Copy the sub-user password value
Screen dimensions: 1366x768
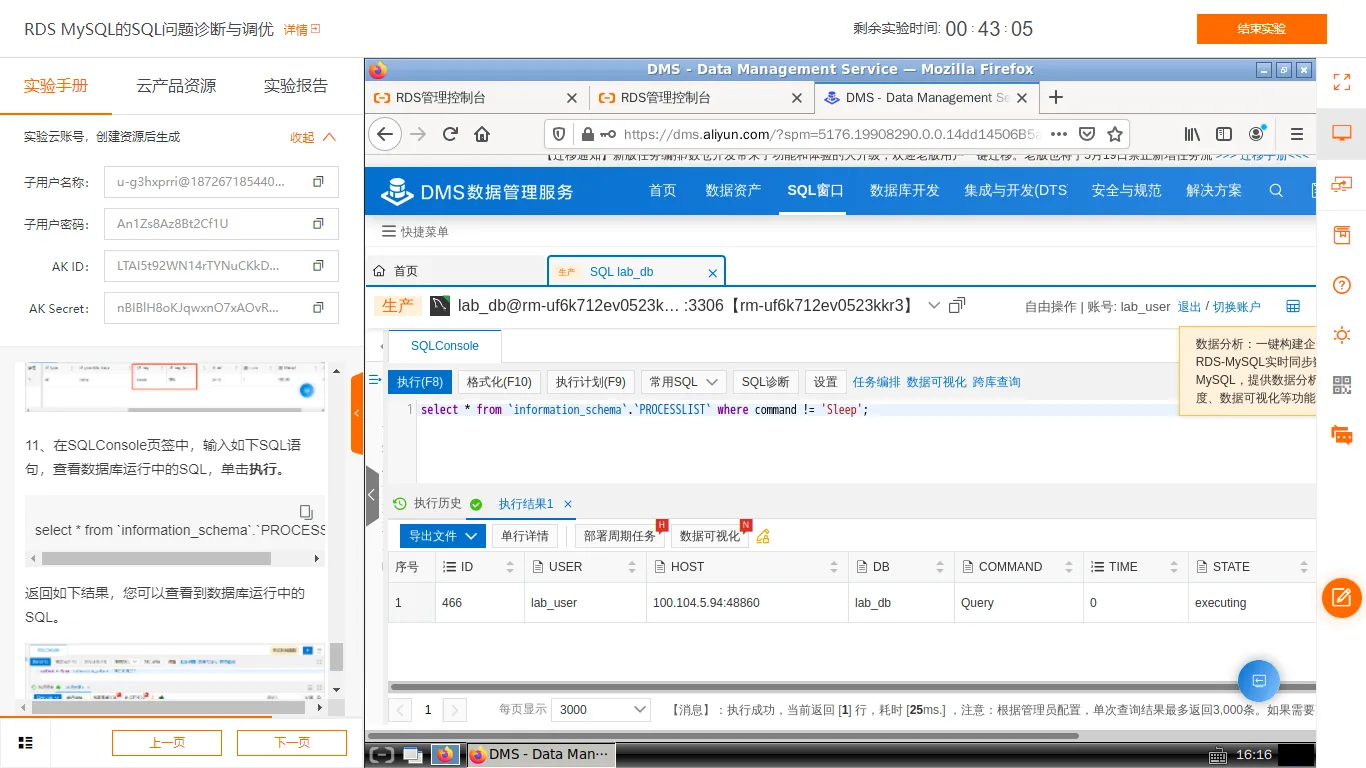click(318, 224)
